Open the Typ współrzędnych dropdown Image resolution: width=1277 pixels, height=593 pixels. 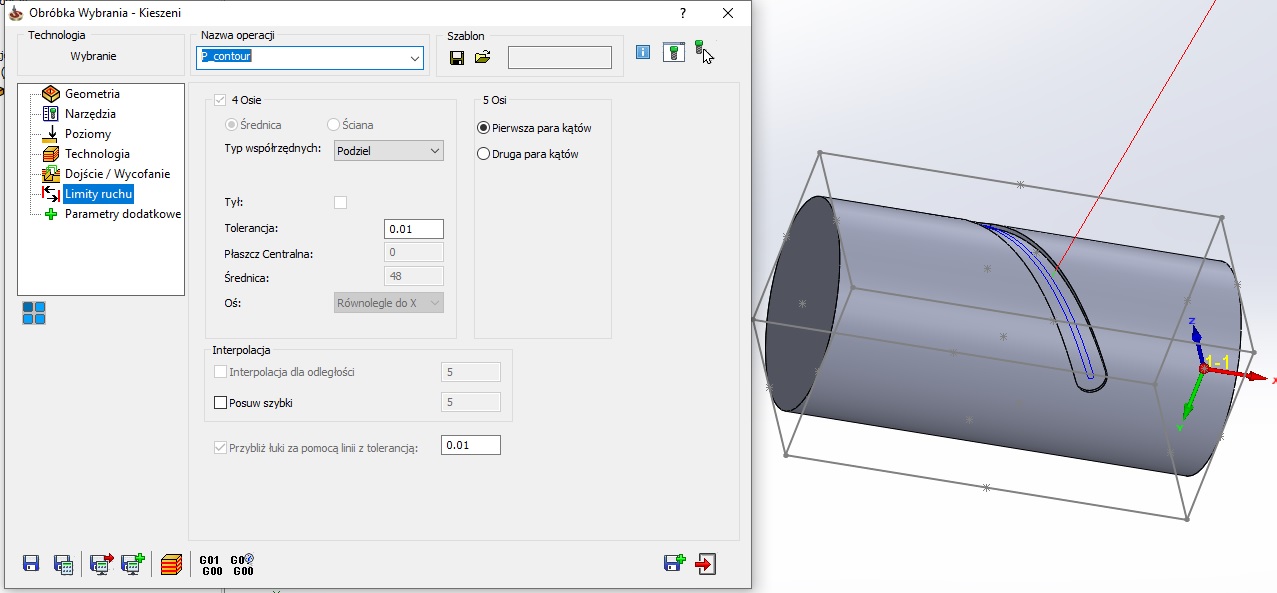coord(389,150)
